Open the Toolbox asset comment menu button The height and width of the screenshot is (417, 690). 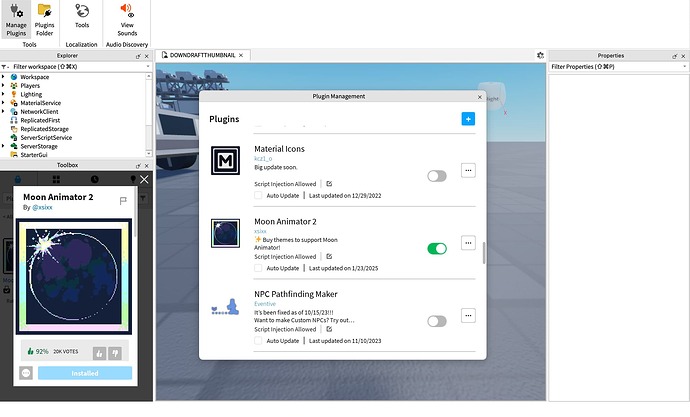[x=26, y=373]
